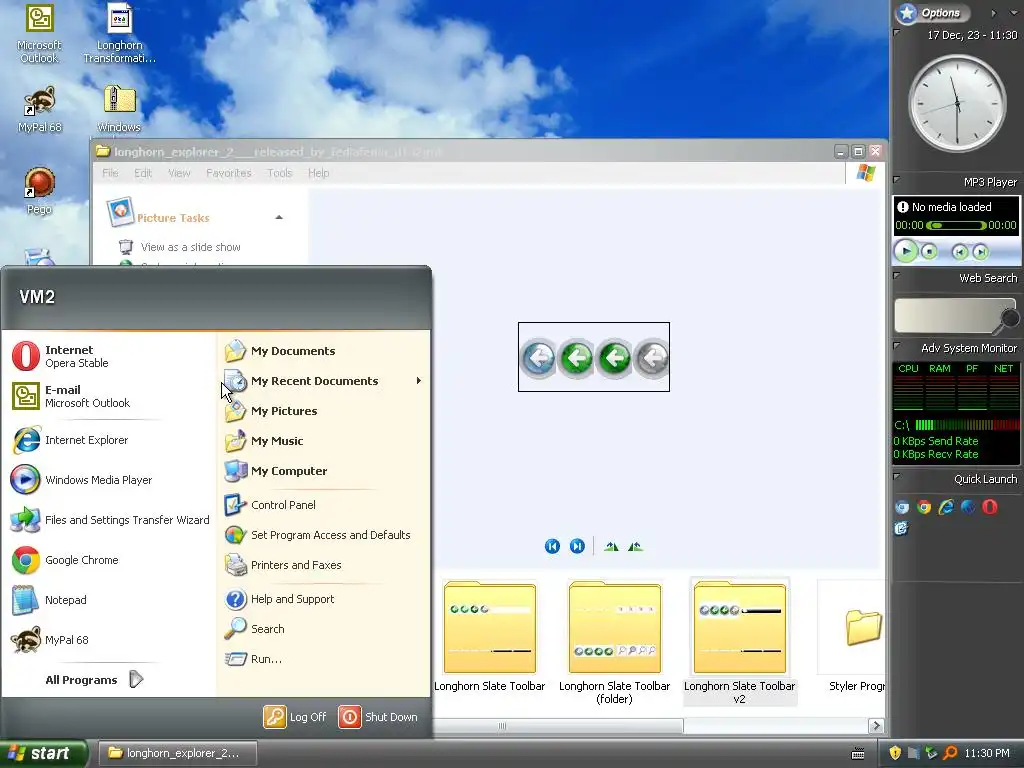Open the Favorites menu in Explorer window

[229, 173]
